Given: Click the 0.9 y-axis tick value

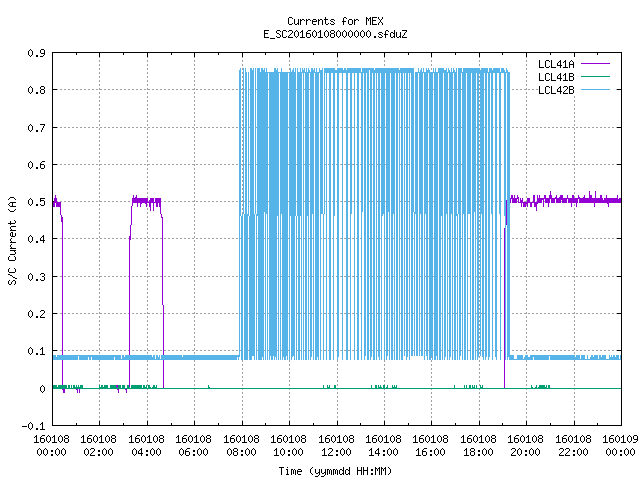Looking at the screenshot, I should pos(36,53).
